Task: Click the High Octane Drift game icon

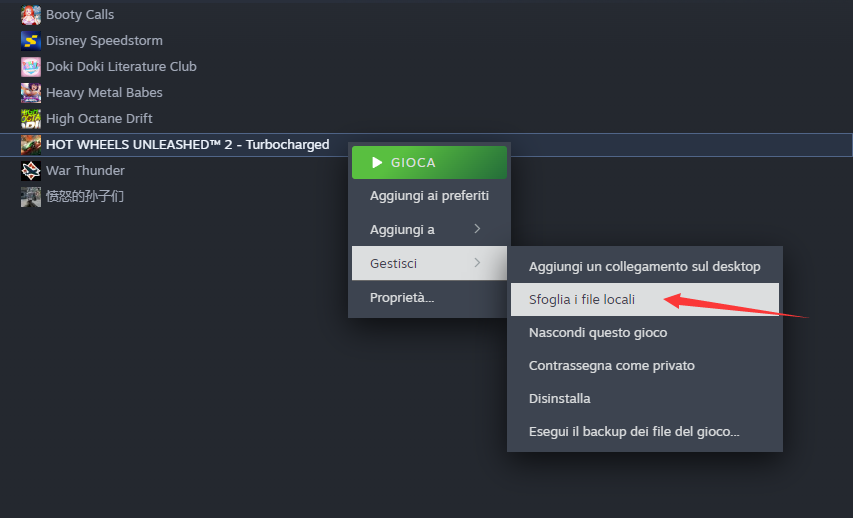Action: coord(31,119)
